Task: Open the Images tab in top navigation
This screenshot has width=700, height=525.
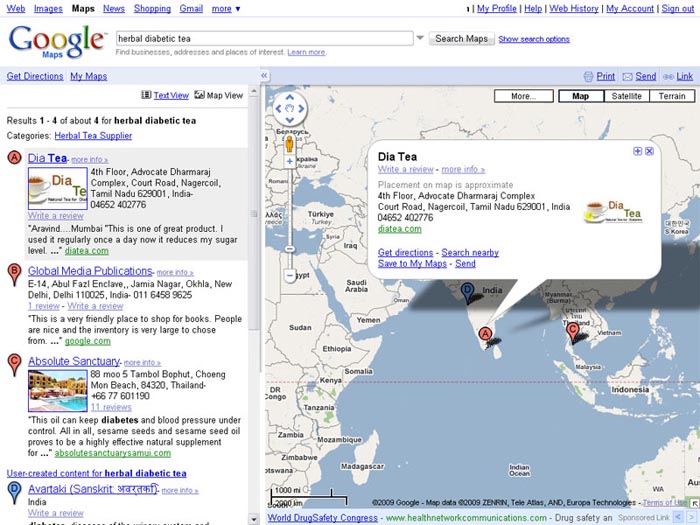Action: pos(48,8)
